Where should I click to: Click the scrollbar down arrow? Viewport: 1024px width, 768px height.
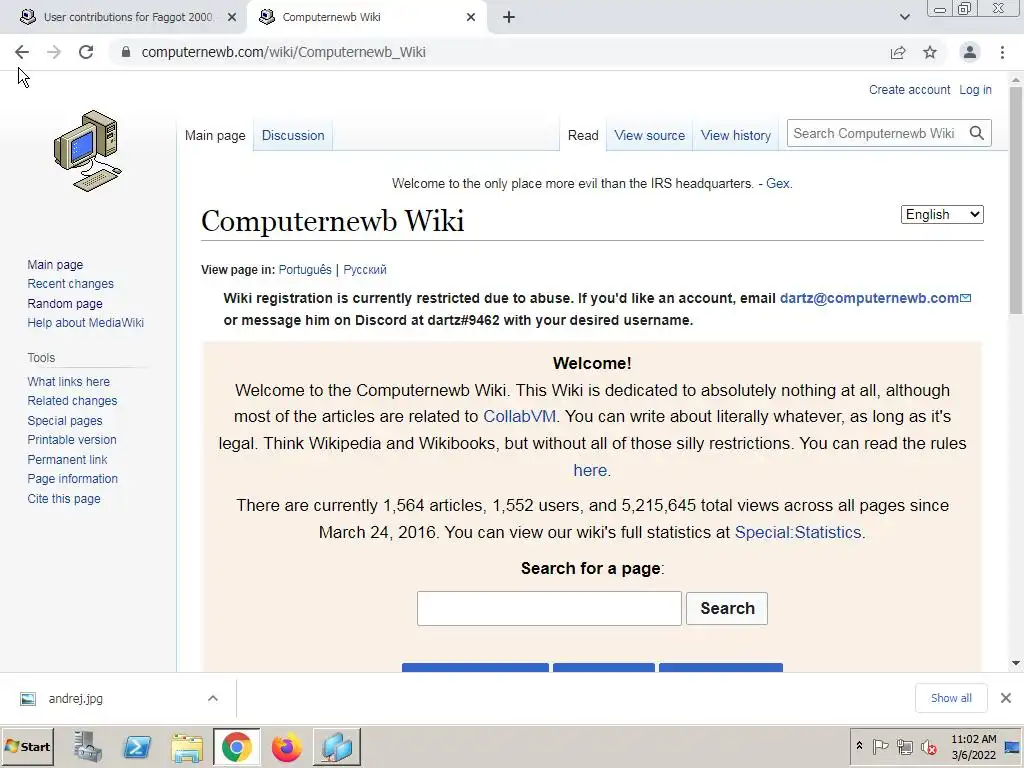1016,664
